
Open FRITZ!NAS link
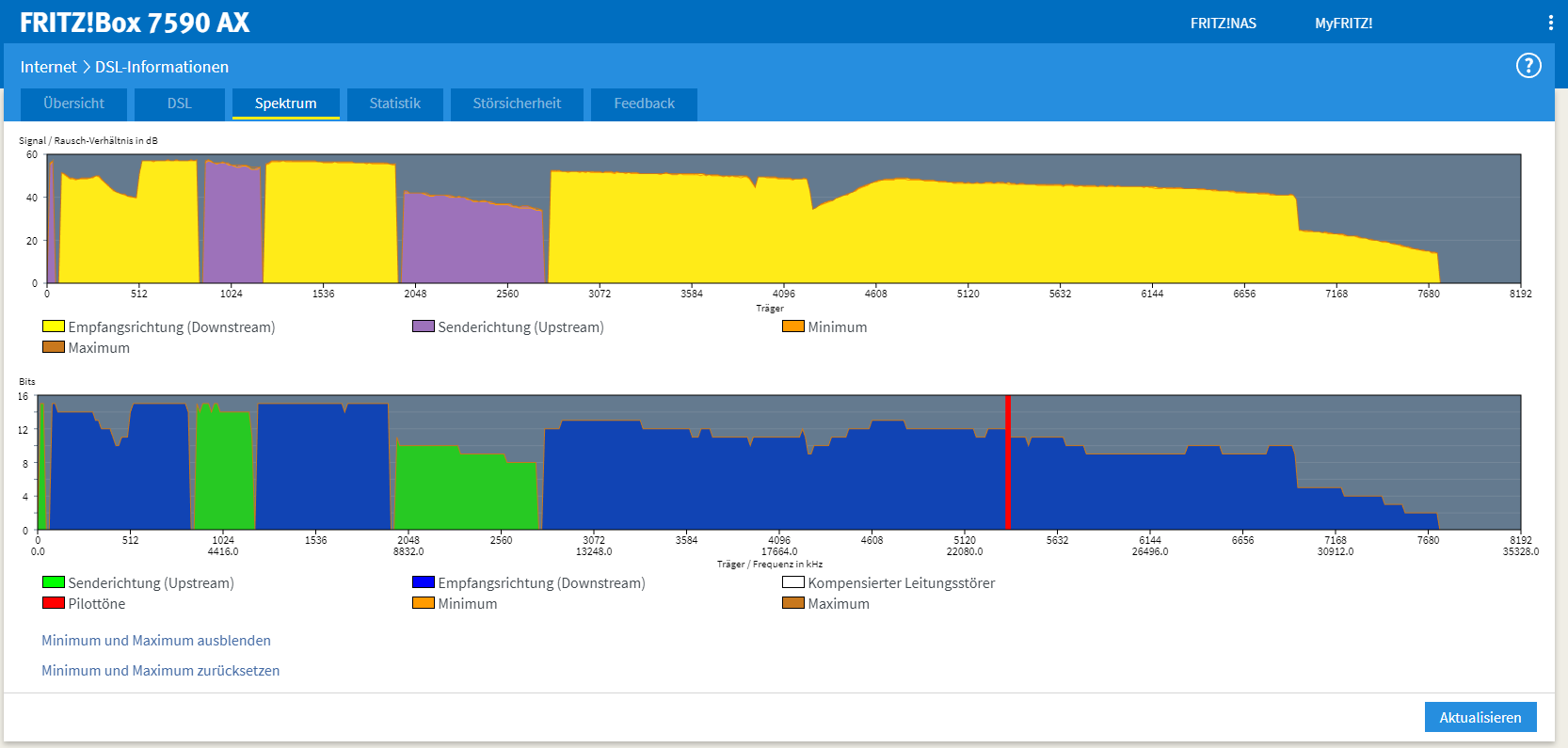pos(1223,24)
